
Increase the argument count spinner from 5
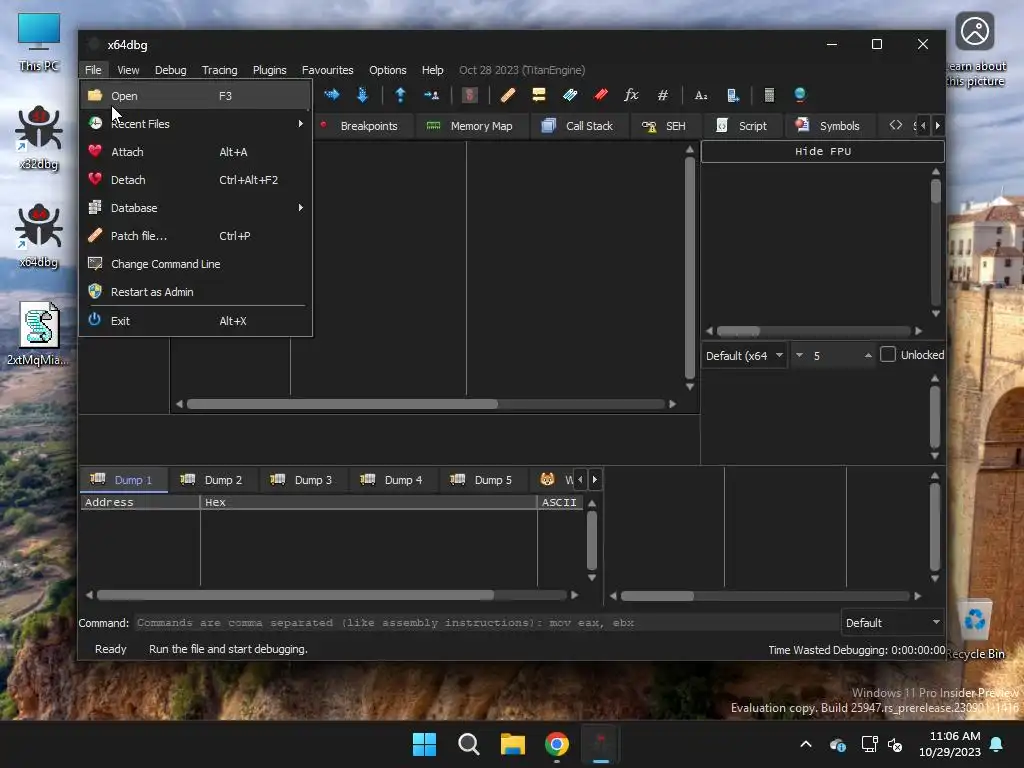point(868,355)
